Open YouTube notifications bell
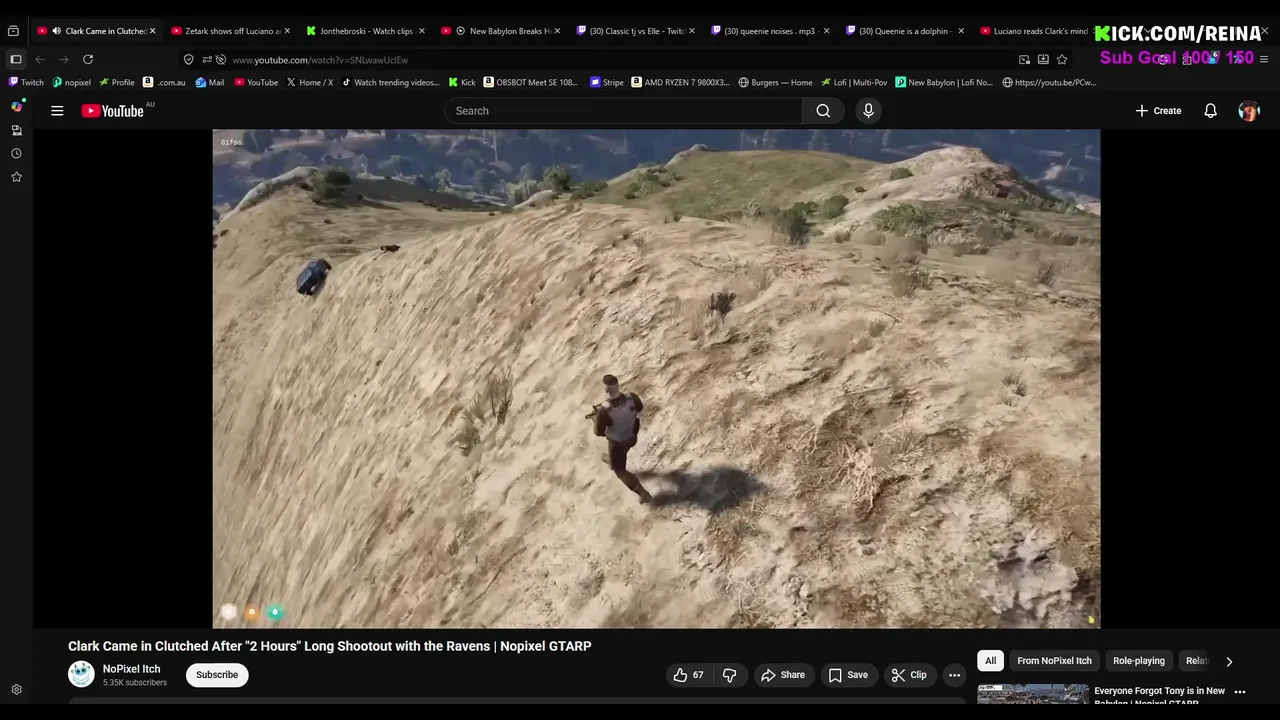Screen dimensions: 1280x720 tap(1210, 111)
